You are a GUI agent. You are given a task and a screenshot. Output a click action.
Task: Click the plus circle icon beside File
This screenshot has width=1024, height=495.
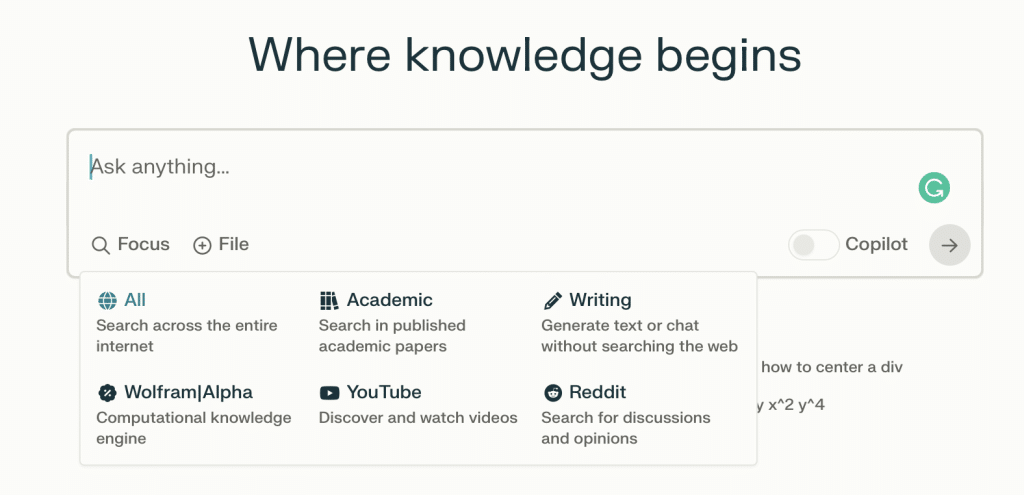click(202, 246)
